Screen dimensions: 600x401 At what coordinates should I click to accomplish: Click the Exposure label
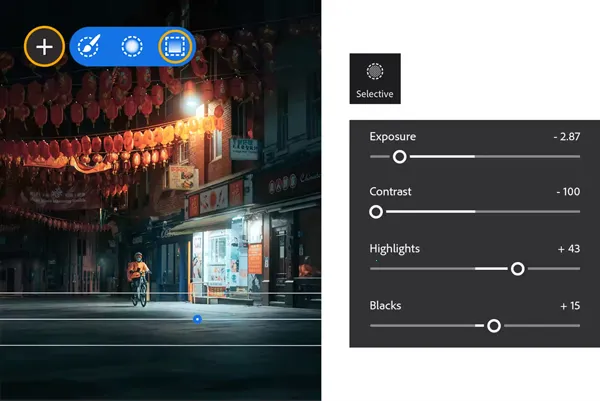coord(393,136)
